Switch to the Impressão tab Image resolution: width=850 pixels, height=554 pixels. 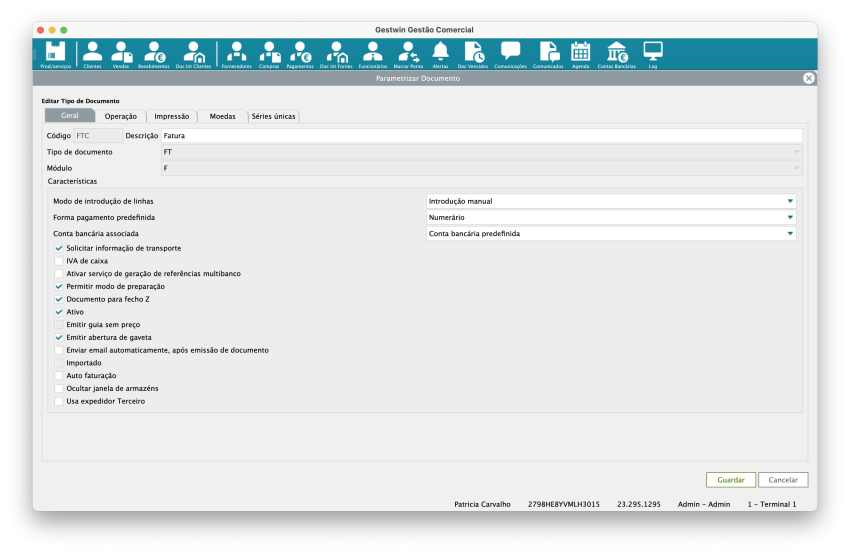point(172,116)
